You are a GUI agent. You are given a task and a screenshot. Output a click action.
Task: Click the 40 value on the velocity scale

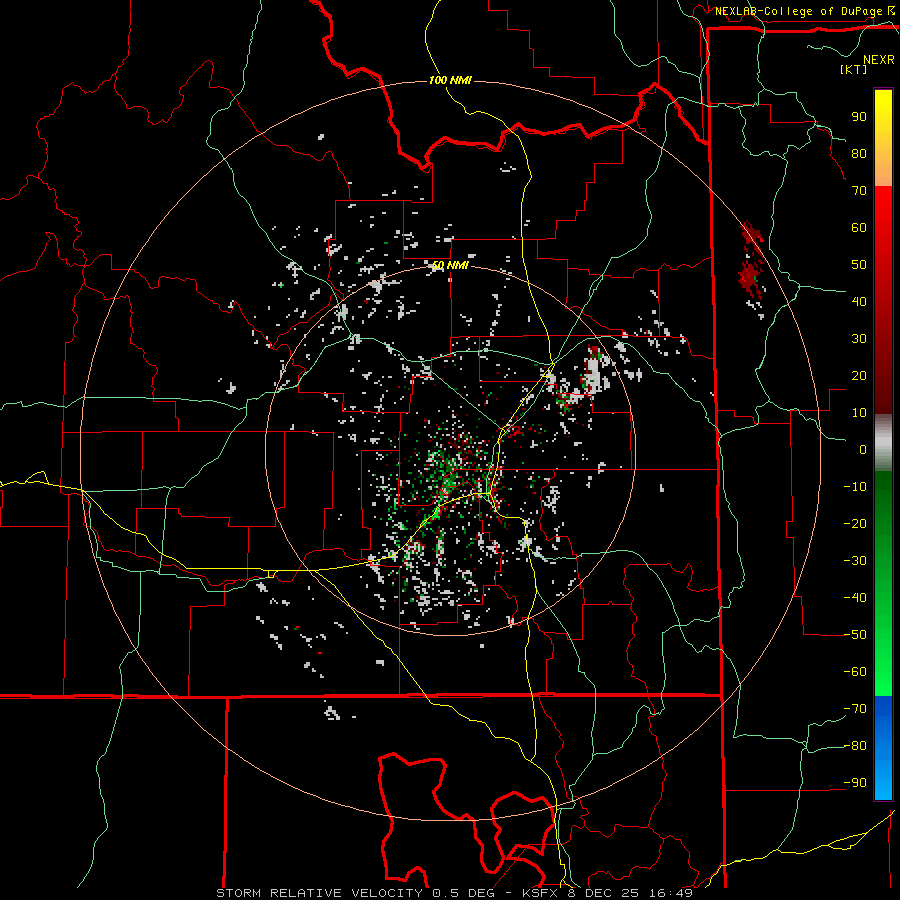click(859, 301)
